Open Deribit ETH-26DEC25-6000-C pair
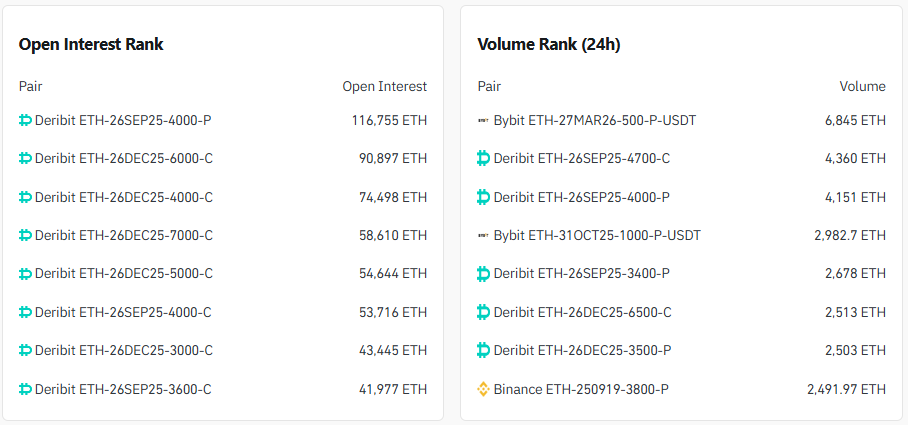The image size is (908, 425). click(x=124, y=158)
